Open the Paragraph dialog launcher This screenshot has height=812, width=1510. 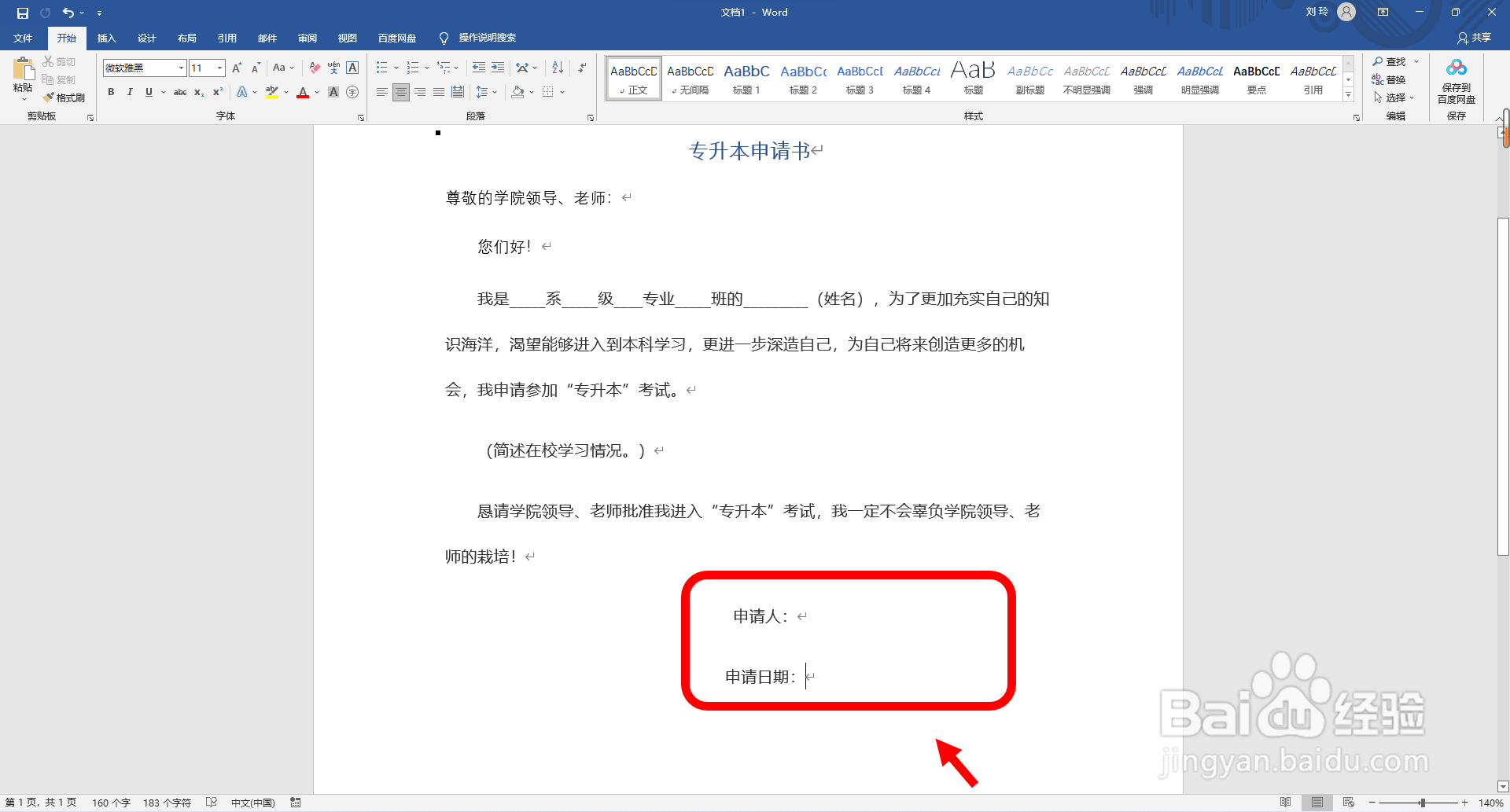590,117
